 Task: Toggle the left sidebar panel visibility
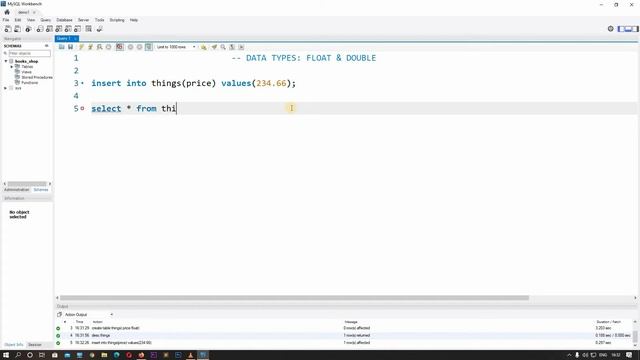(x=621, y=29)
